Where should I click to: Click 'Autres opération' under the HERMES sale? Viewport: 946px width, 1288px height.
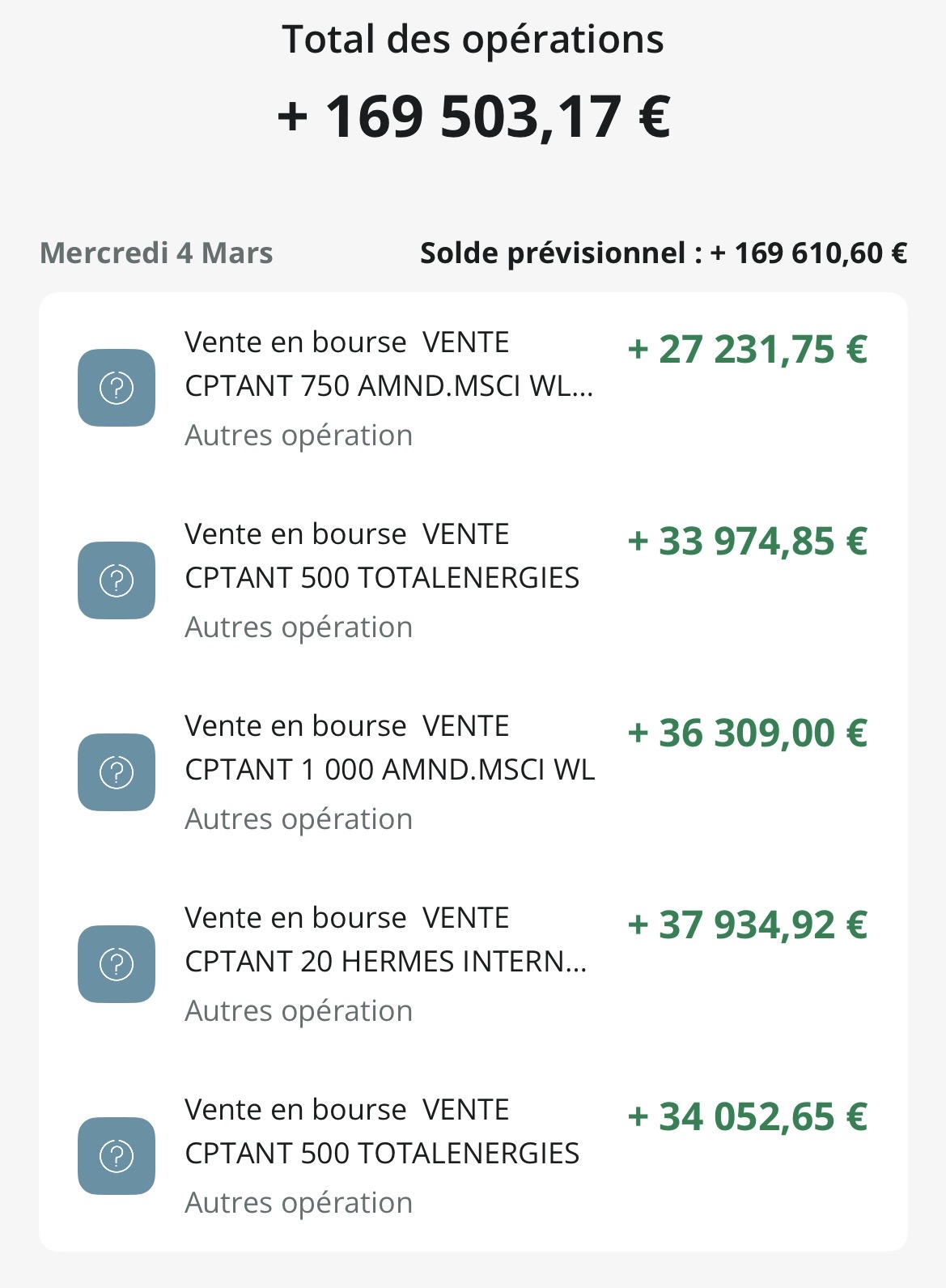[299, 1011]
